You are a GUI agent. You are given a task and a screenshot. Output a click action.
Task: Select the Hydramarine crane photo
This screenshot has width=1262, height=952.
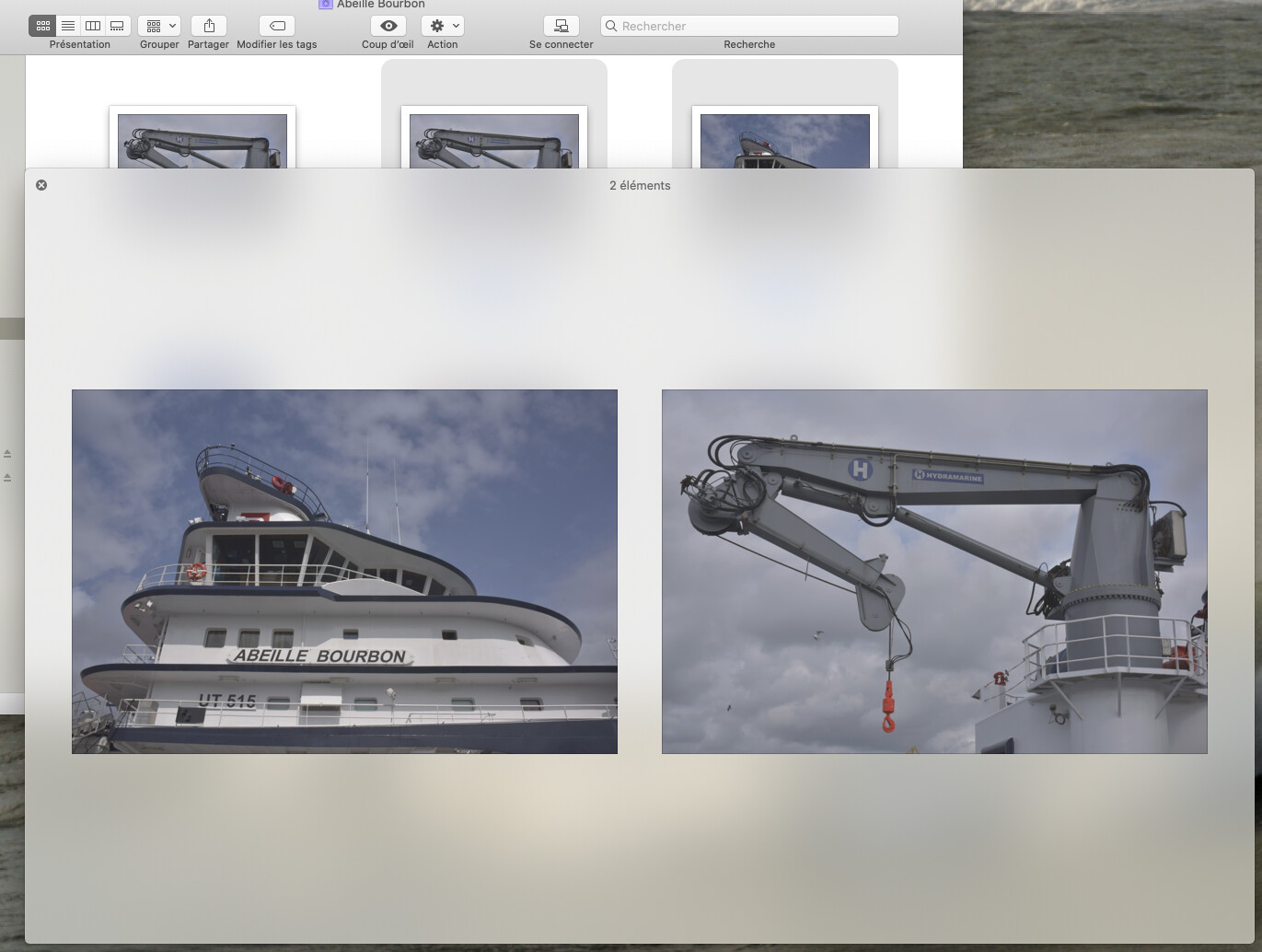[x=934, y=571]
